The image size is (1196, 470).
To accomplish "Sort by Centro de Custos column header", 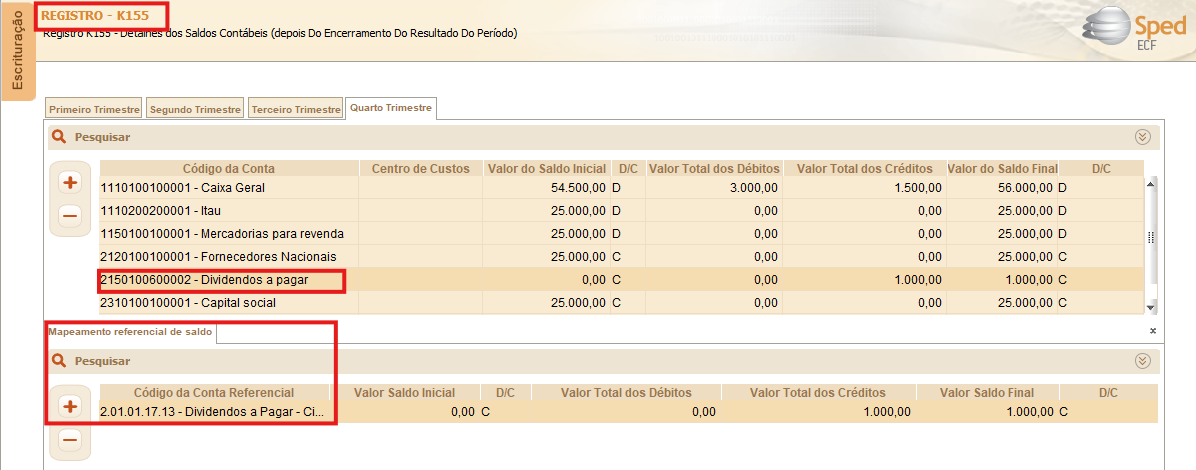I will 420,169.
